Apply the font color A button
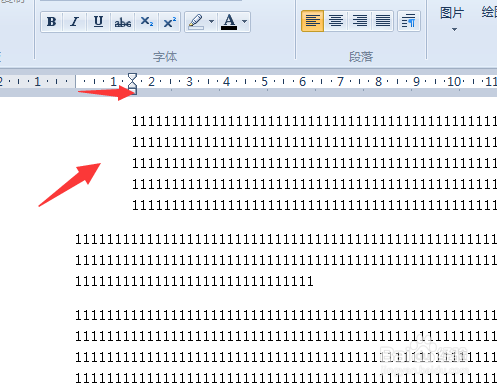The image size is (497, 388). click(229, 22)
